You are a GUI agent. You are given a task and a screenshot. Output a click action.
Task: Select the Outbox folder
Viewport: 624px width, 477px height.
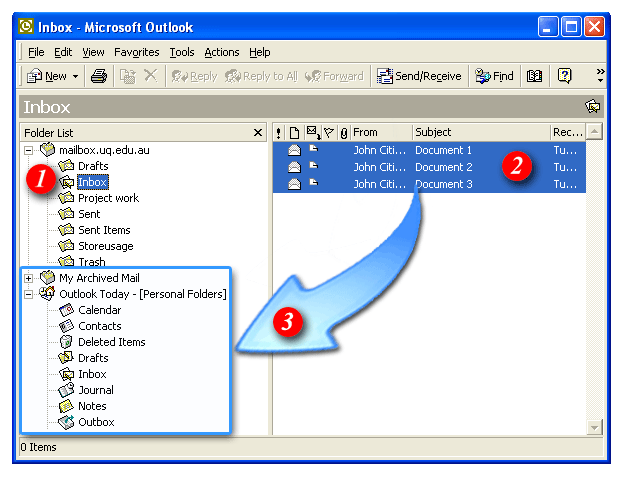pos(96,422)
